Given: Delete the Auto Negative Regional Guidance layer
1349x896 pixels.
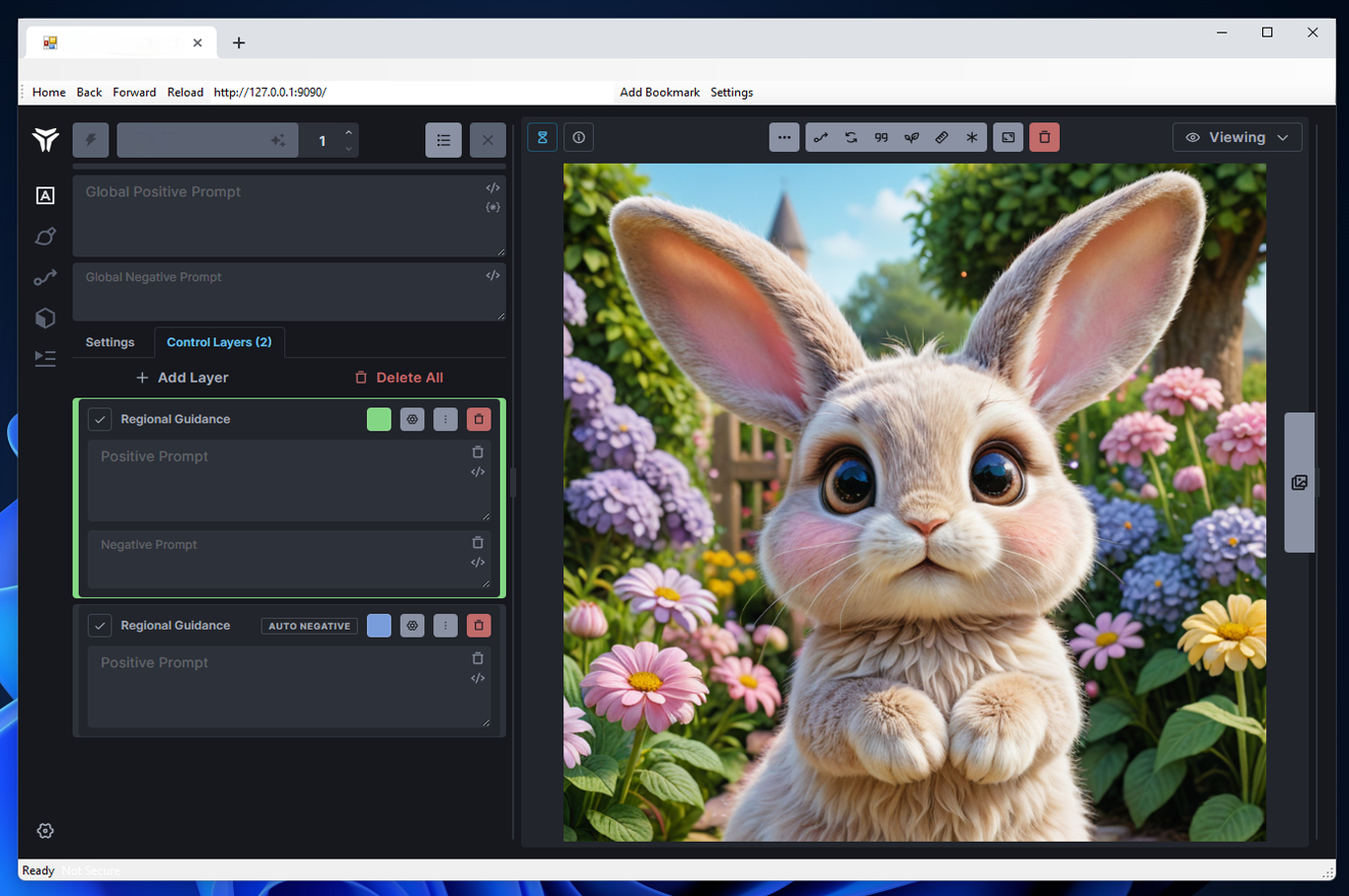Looking at the screenshot, I should point(479,626).
